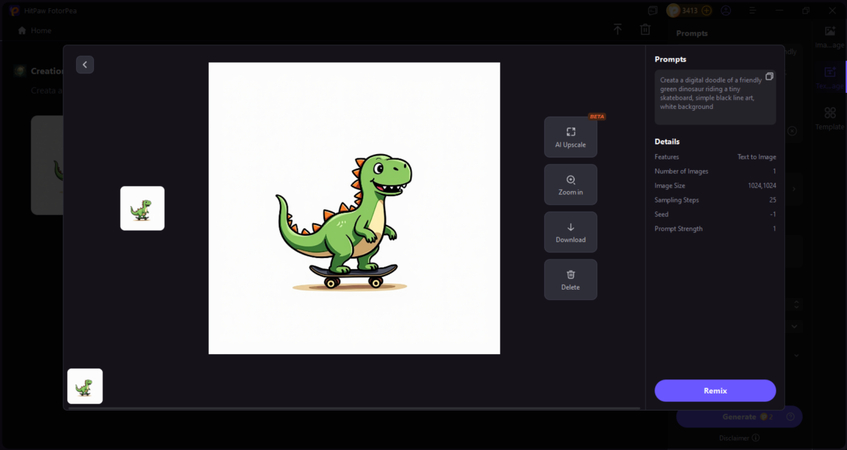
Task: Click the Prompts heading in details panel
Action: pyautogui.click(x=670, y=59)
